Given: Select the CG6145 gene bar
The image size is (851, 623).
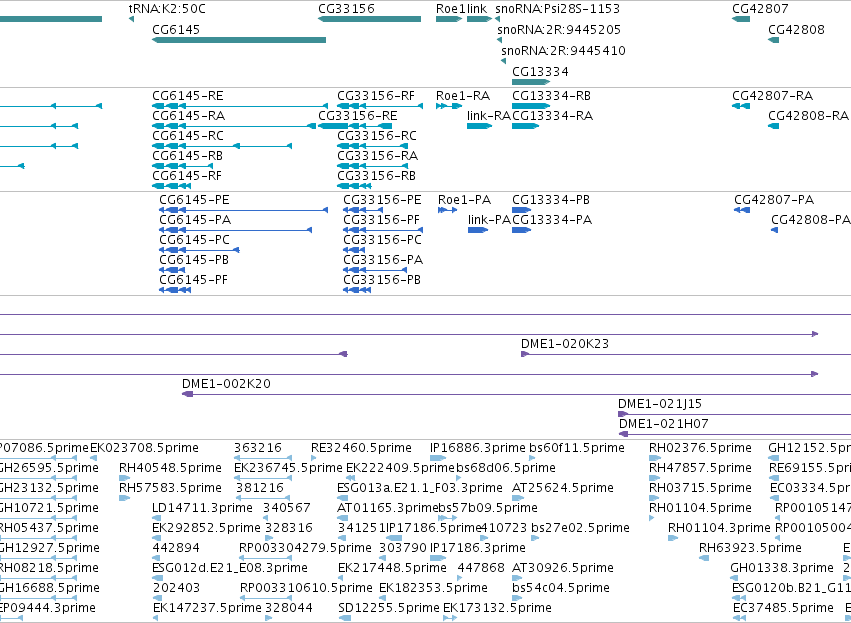Looking at the screenshot, I should 239,40.
